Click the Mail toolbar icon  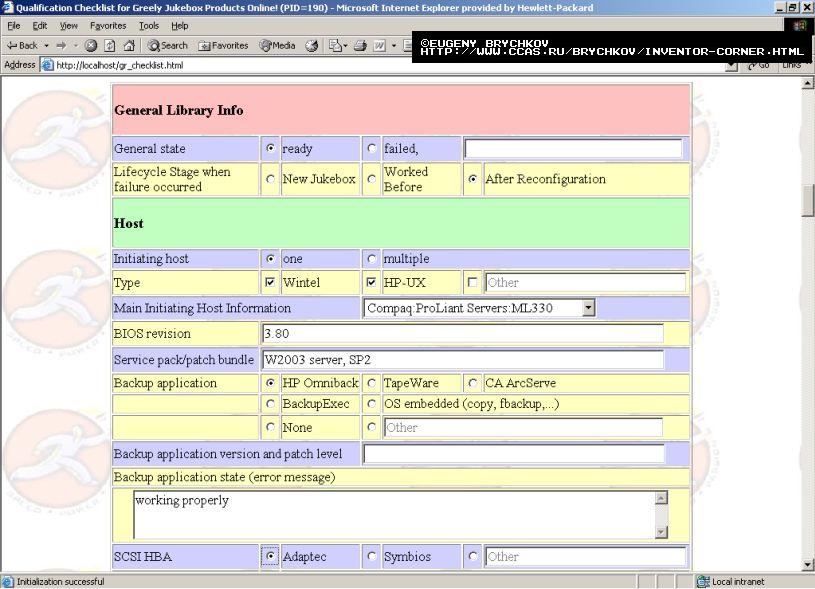[x=335, y=46]
